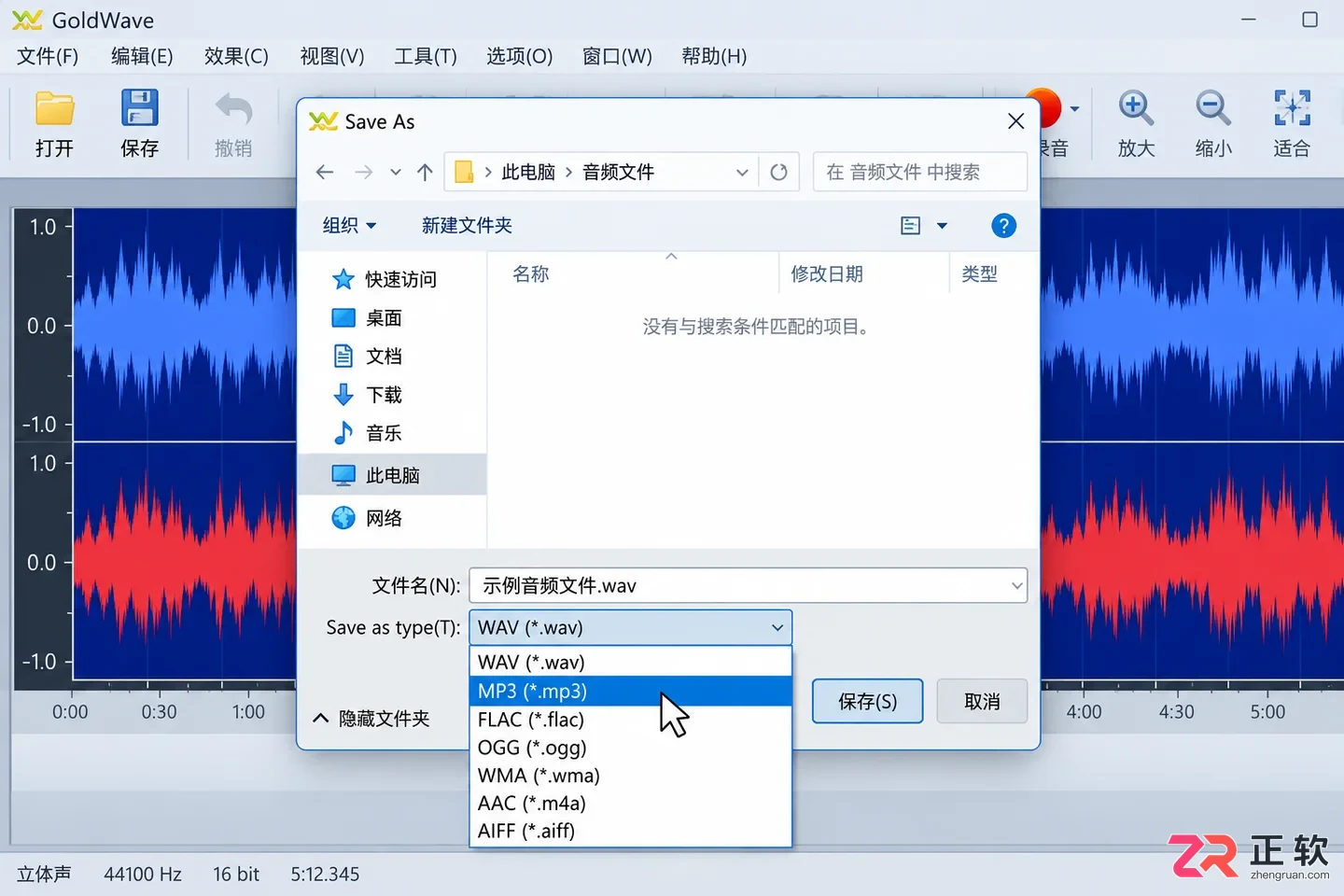Refresh the 音频文件 folder listing
Viewport: 1344px width, 896px height.
[x=778, y=172]
